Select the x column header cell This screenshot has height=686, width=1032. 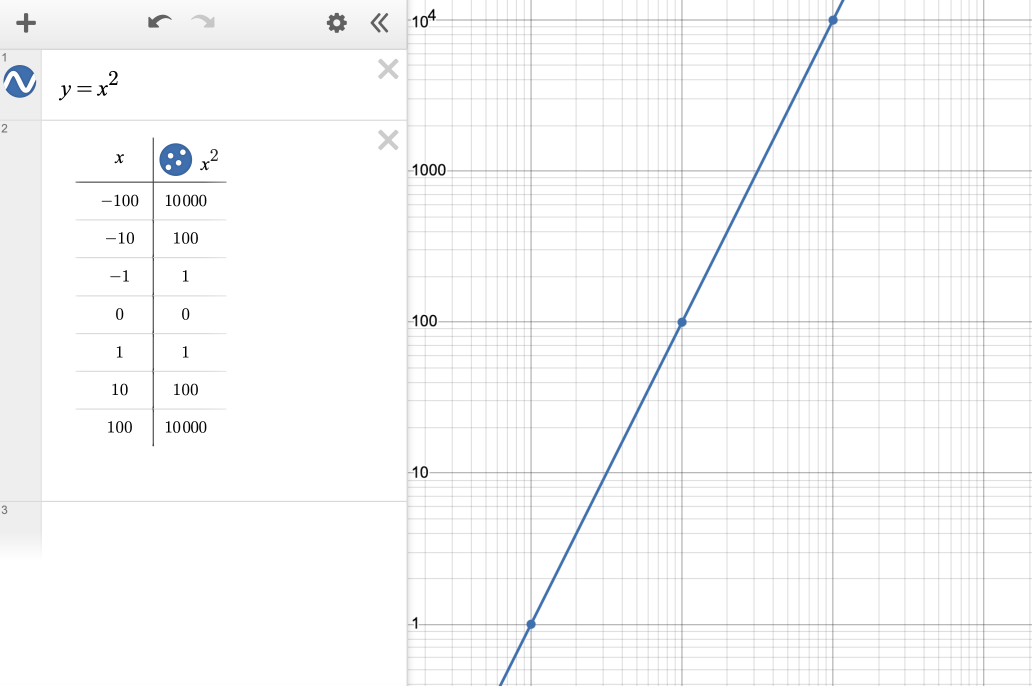(x=119, y=158)
